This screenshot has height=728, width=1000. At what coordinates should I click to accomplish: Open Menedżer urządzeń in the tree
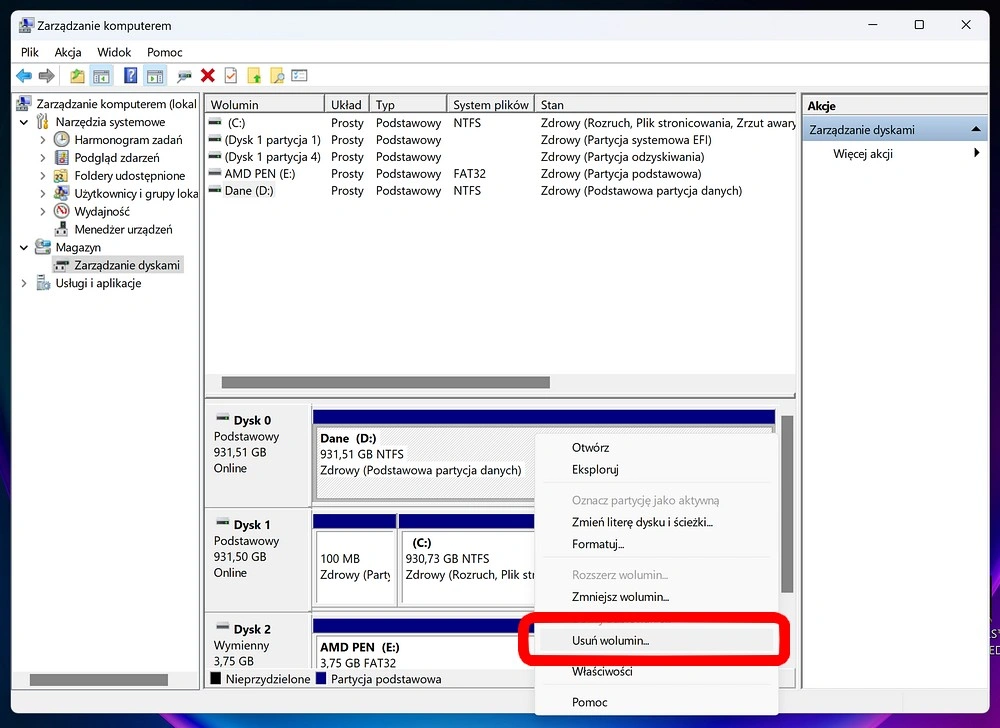coord(123,229)
